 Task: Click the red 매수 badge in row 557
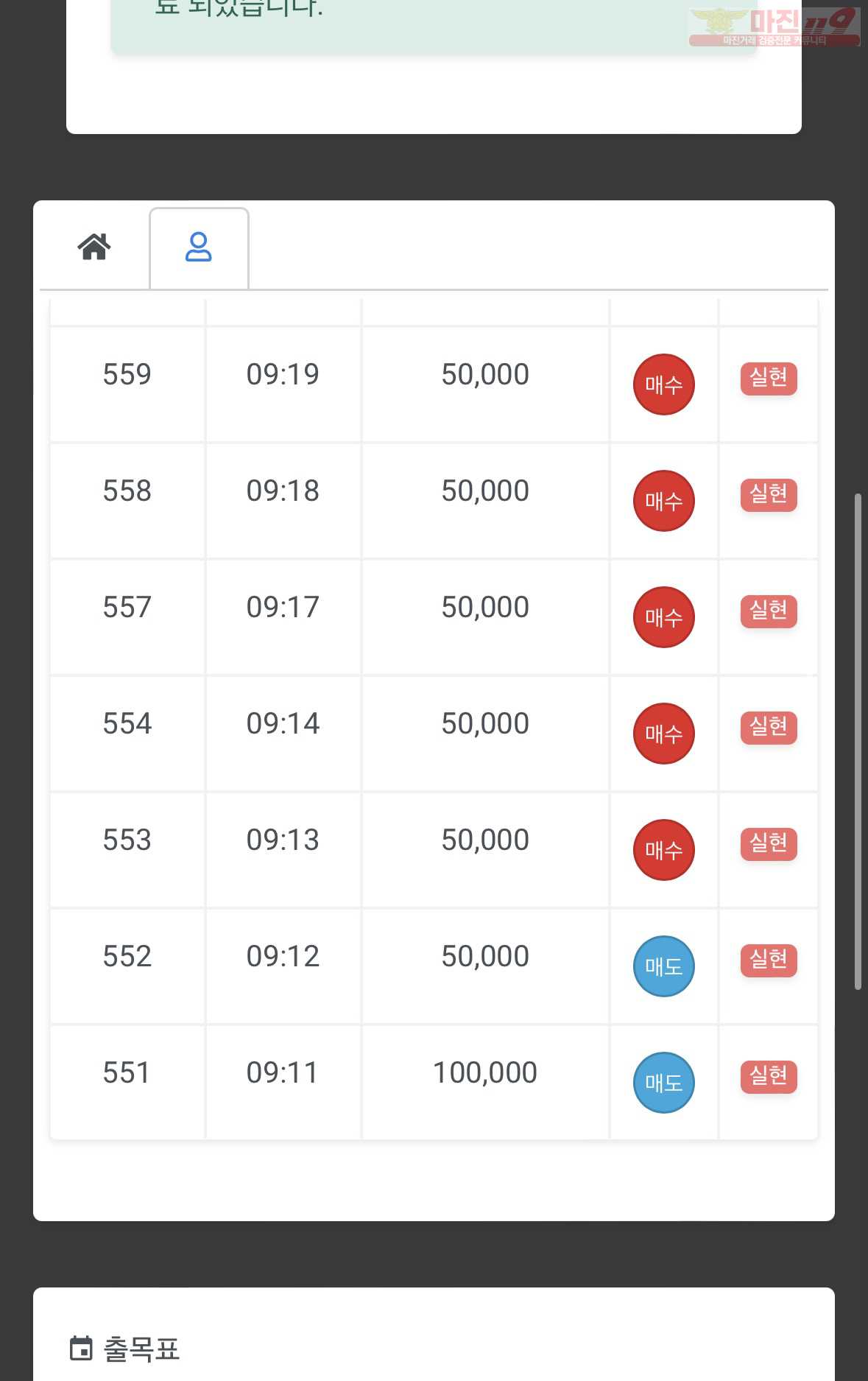tap(663, 617)
